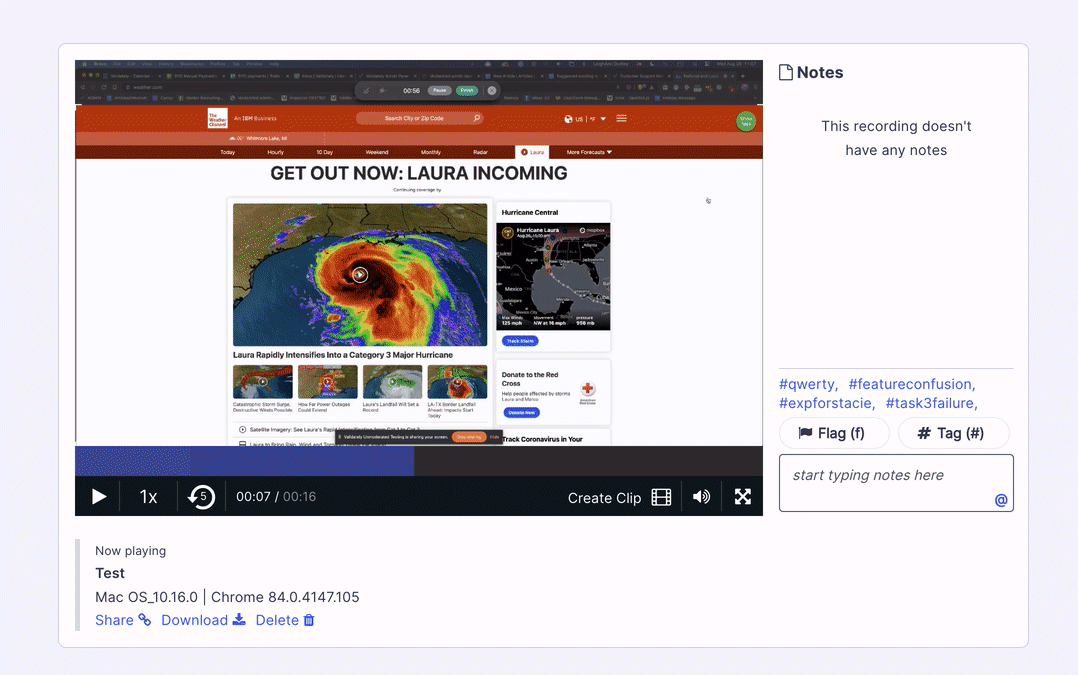Click Stop sharing in the sharing banner

click(x=469, y=436)
